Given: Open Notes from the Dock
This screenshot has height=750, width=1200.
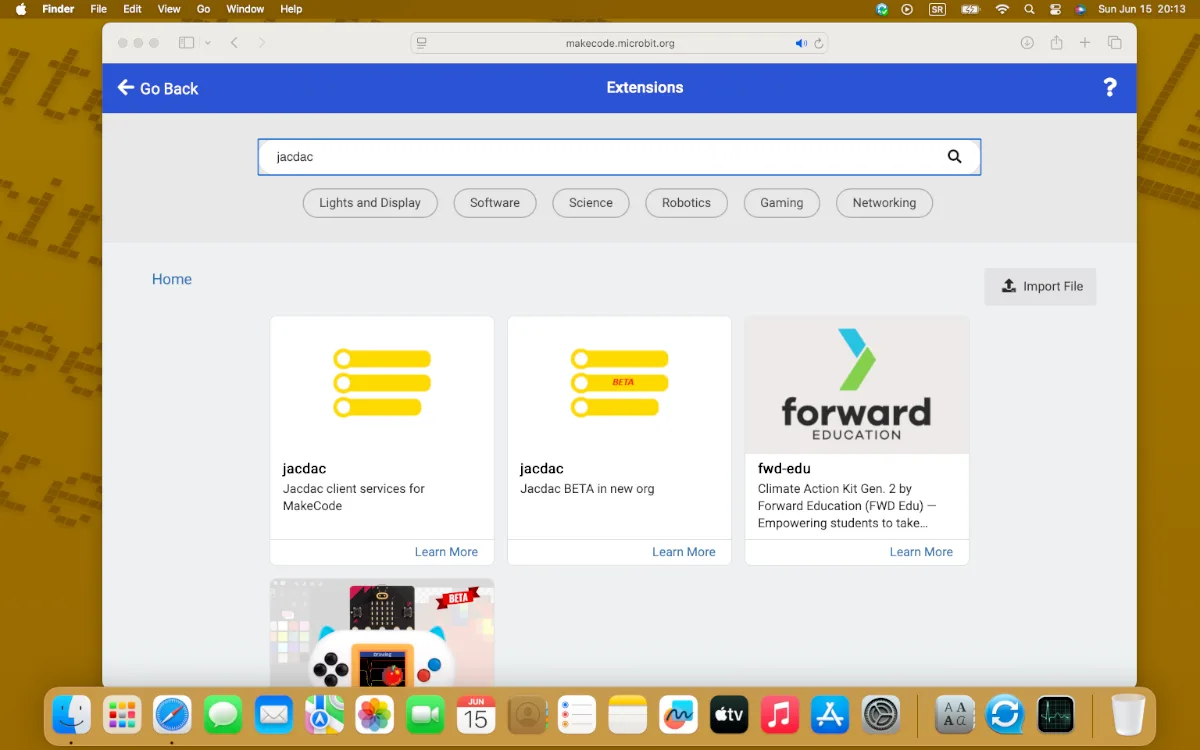Looking at the screenshot, I should click(628, 714).
